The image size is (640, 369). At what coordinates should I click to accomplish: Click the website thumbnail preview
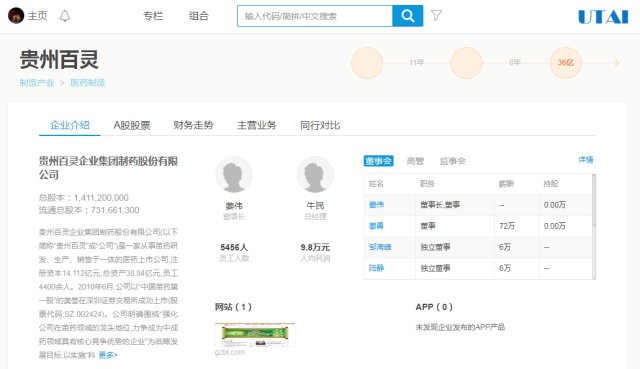[255, 335]
